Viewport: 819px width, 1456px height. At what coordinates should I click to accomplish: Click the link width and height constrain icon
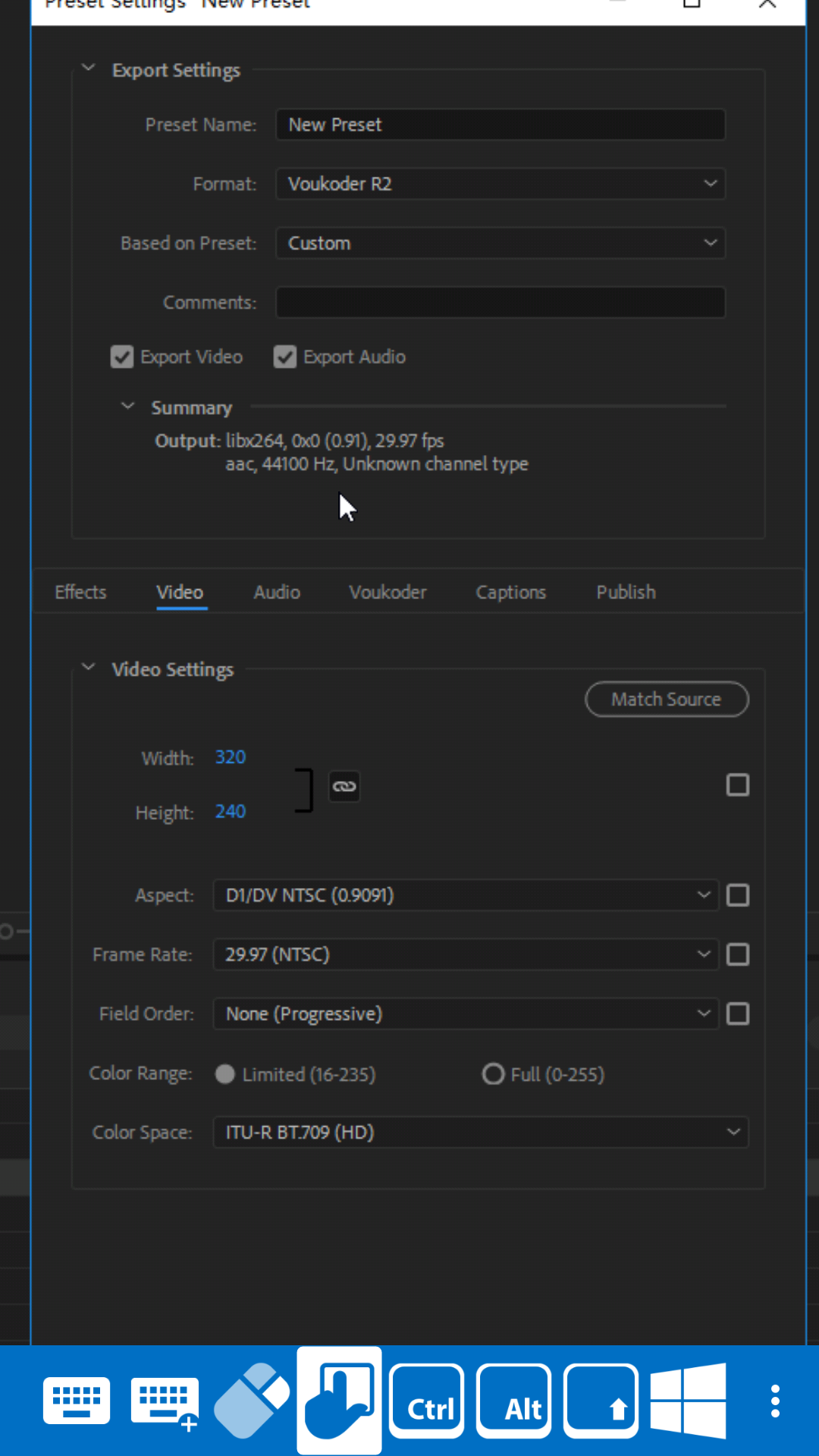pos(344,786)
